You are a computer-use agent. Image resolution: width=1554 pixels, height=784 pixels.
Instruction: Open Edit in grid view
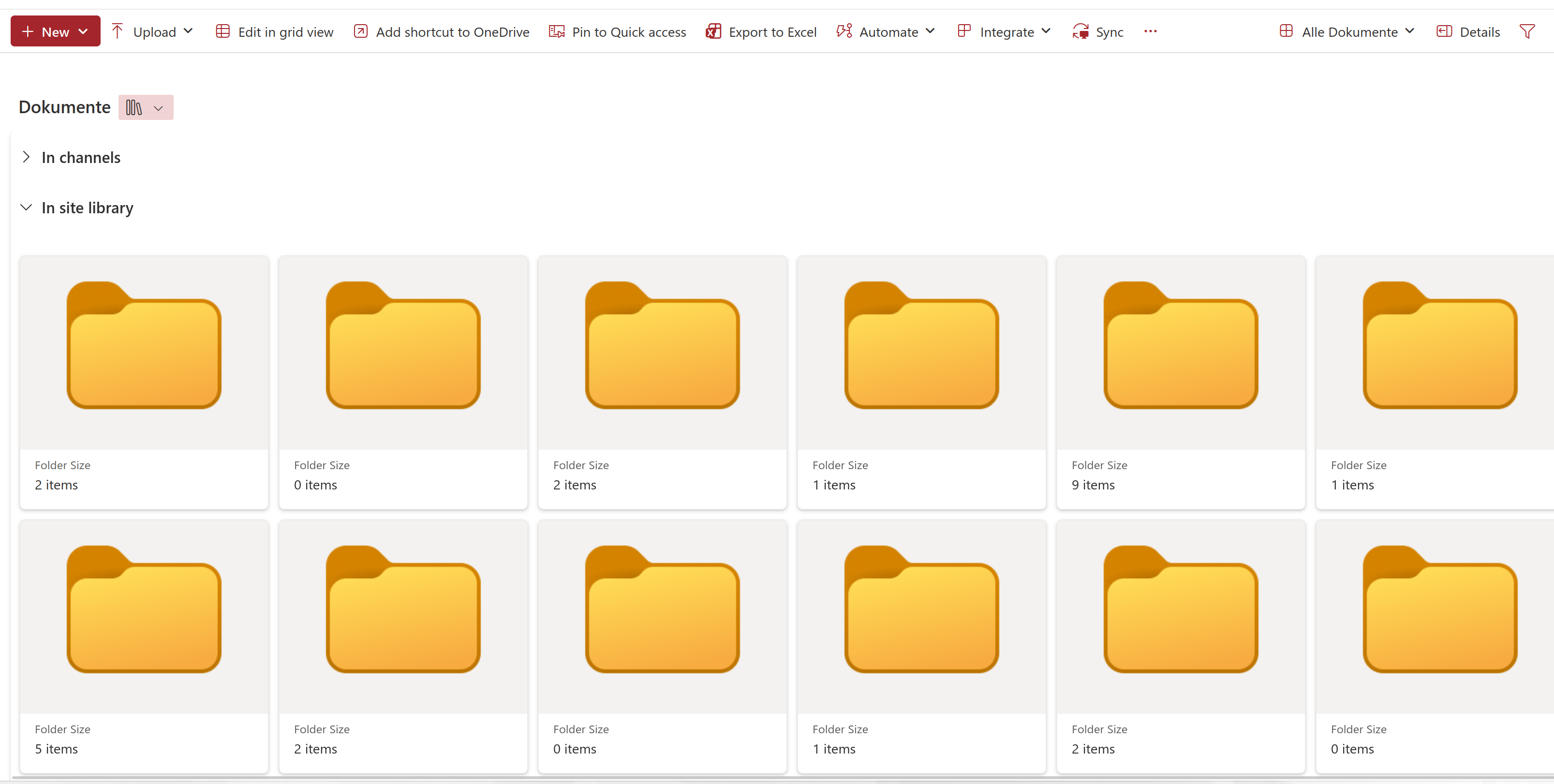point(275,31)
